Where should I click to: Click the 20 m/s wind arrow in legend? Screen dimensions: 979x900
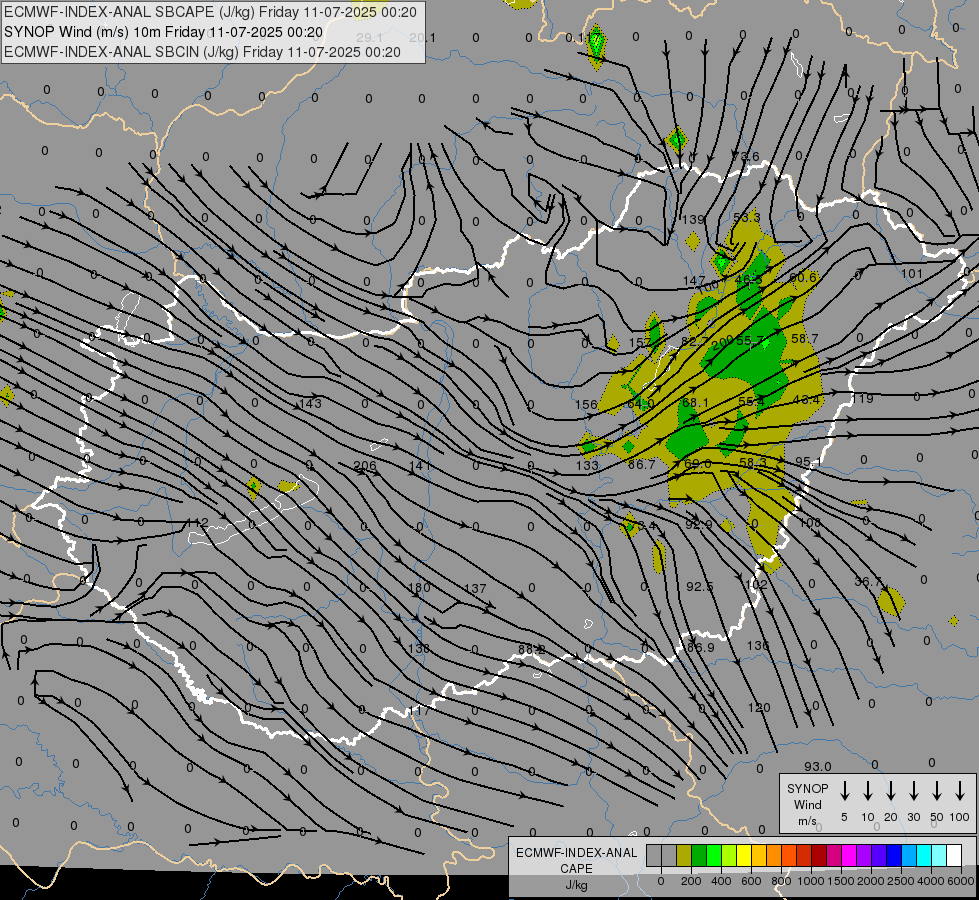click(890, 791)
